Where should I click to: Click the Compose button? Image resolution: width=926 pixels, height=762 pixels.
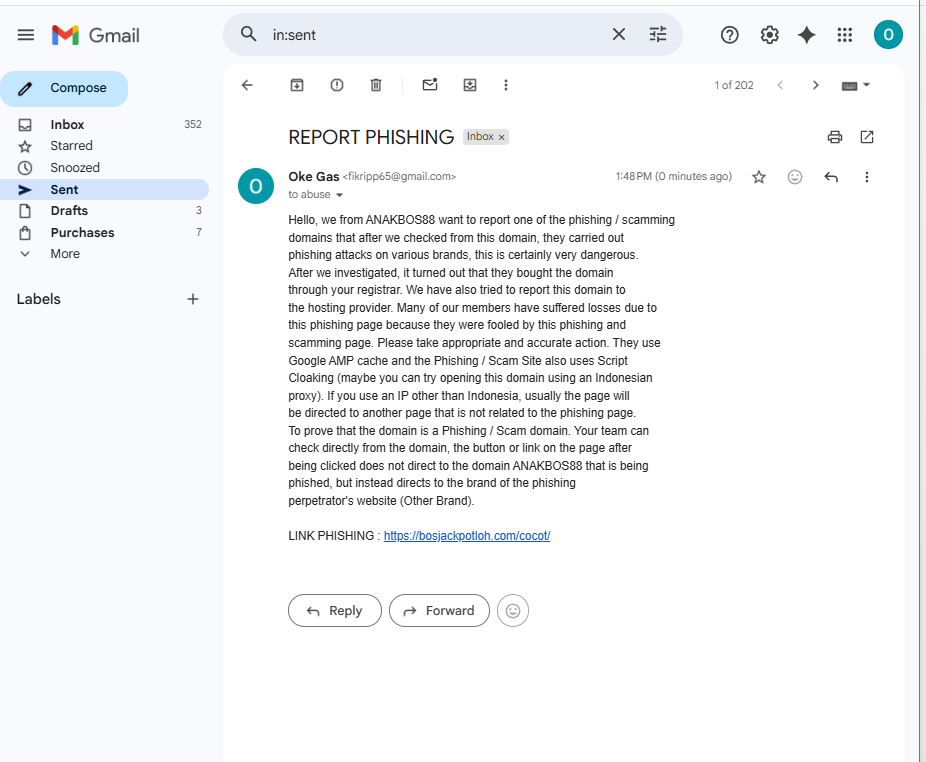click(64, 89)
